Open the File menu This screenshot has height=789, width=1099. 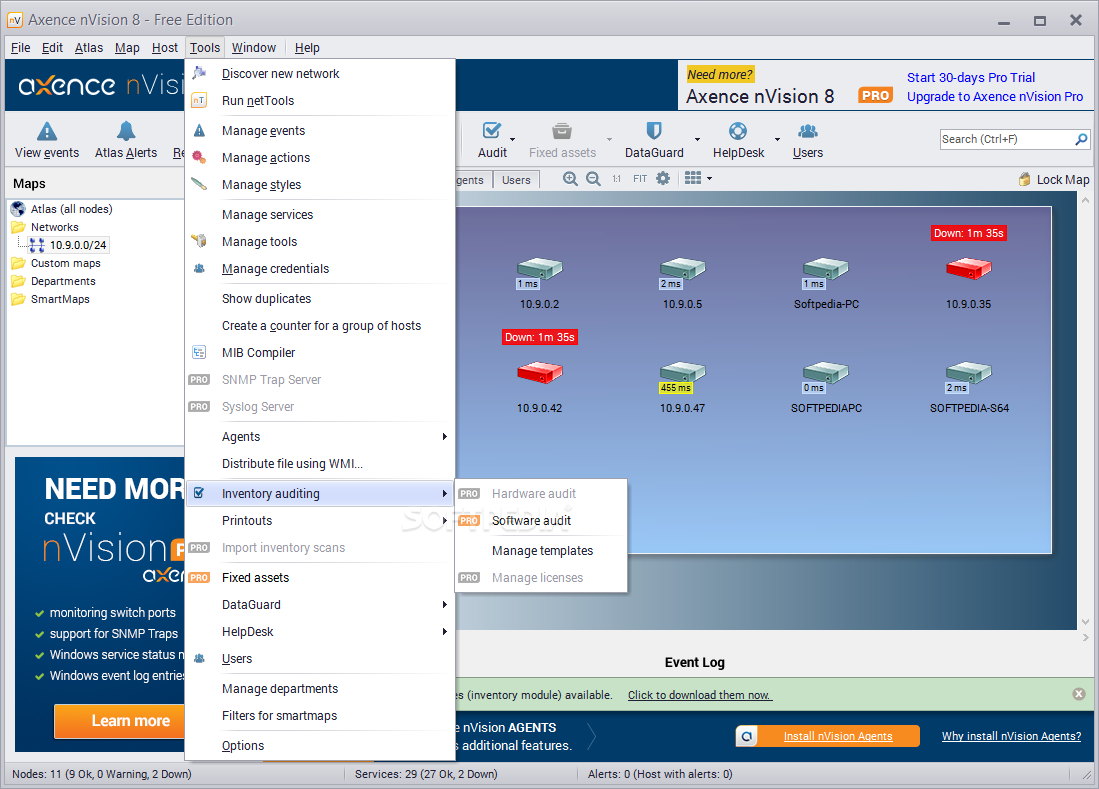(20, 48)
